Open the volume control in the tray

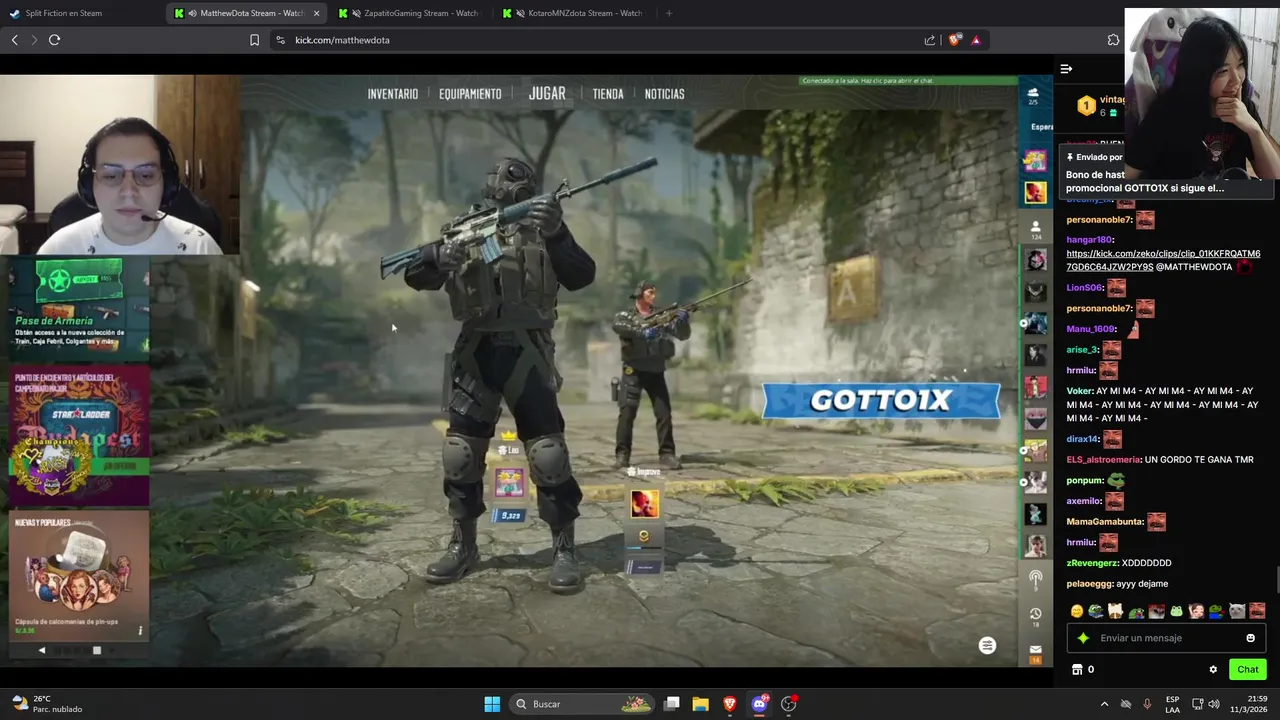click(x=1214, y=704)
